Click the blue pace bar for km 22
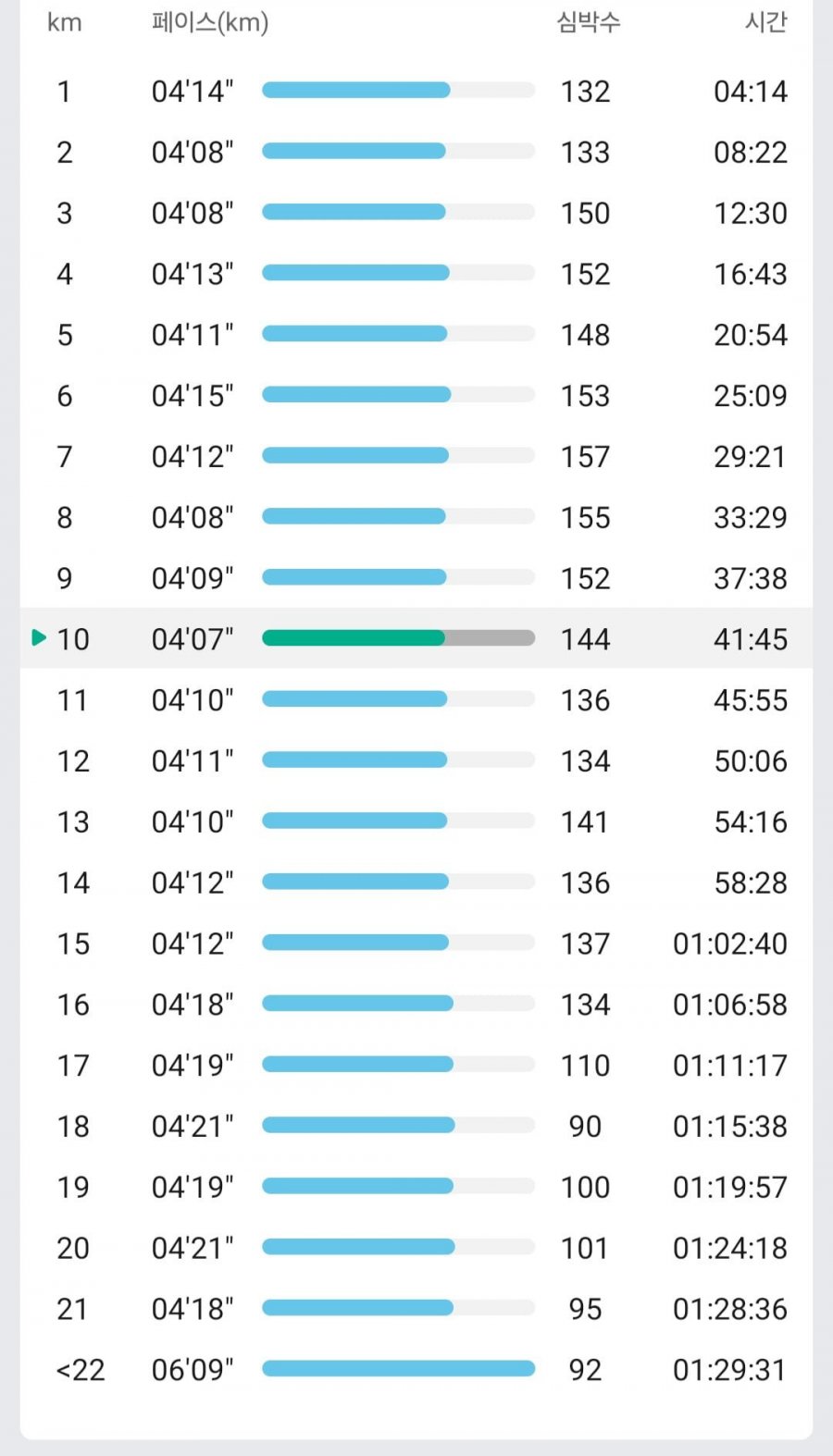 pos(398,1368)
